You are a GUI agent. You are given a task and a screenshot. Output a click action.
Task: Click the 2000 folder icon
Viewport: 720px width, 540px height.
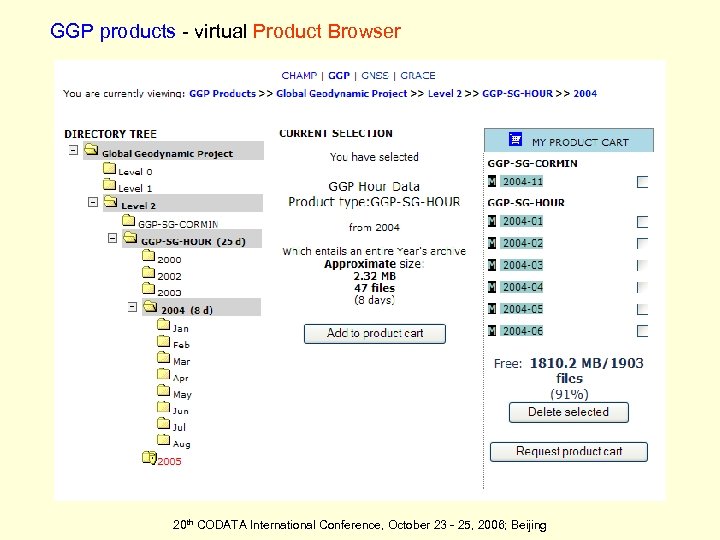click(148, 255)
